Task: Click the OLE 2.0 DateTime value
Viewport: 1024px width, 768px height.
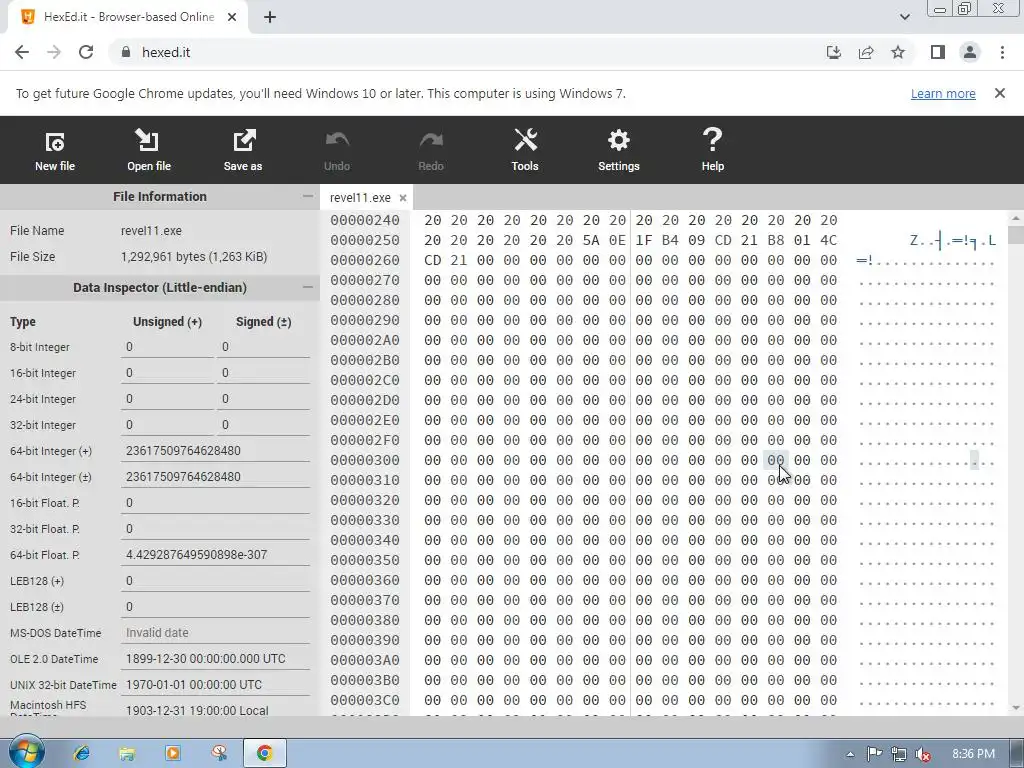Action: [x=215, y=658]
